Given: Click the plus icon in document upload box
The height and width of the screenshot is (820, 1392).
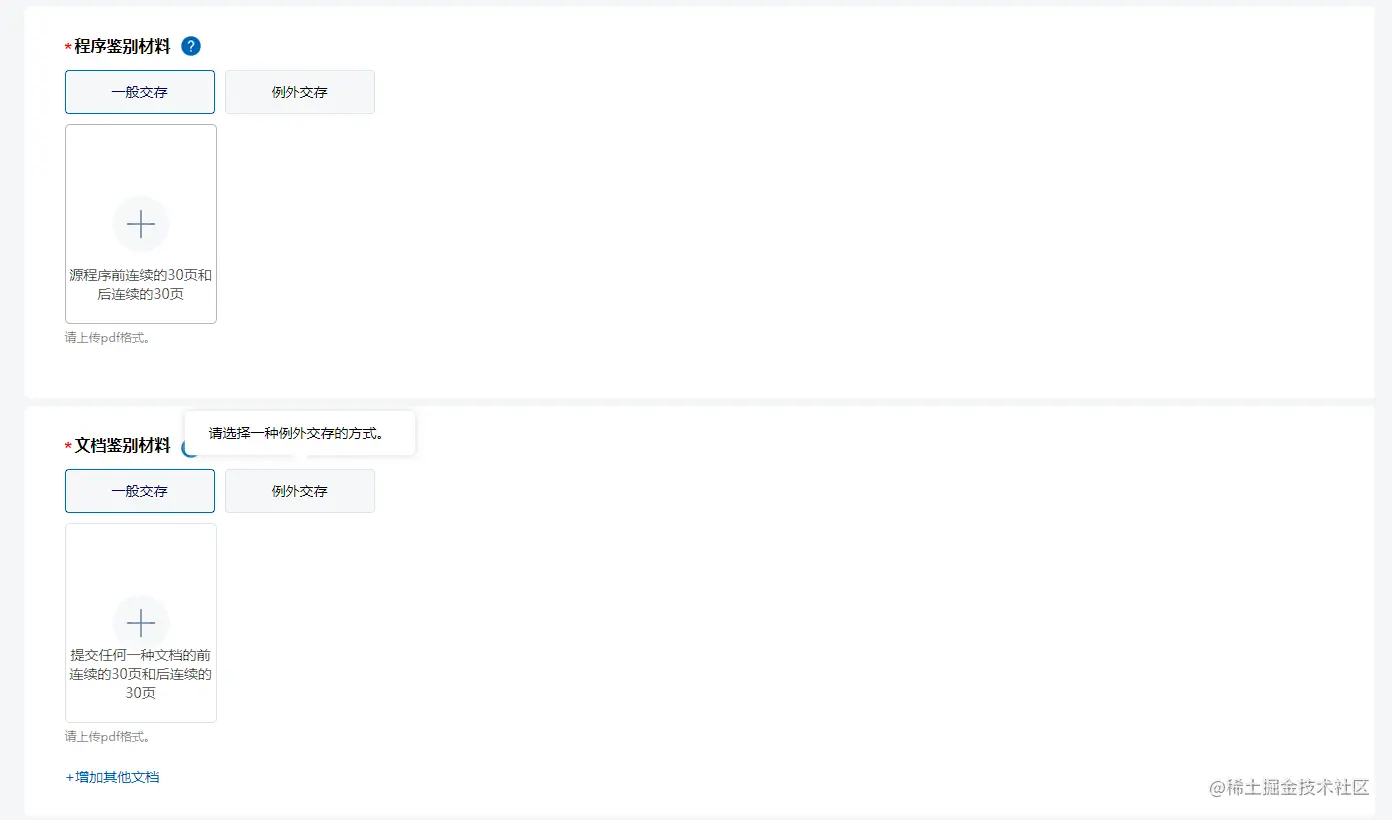Looking at the screenshot, I should (x=141, y=624).
